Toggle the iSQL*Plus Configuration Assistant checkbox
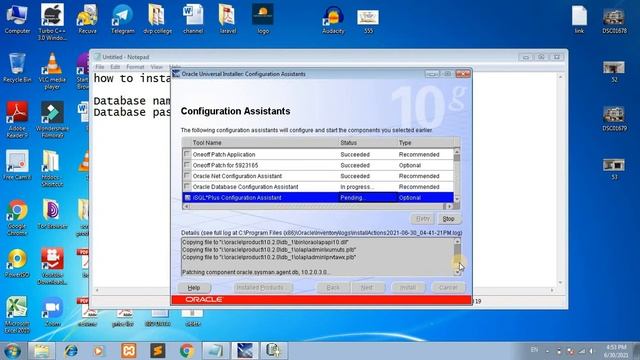 [187, 198]
